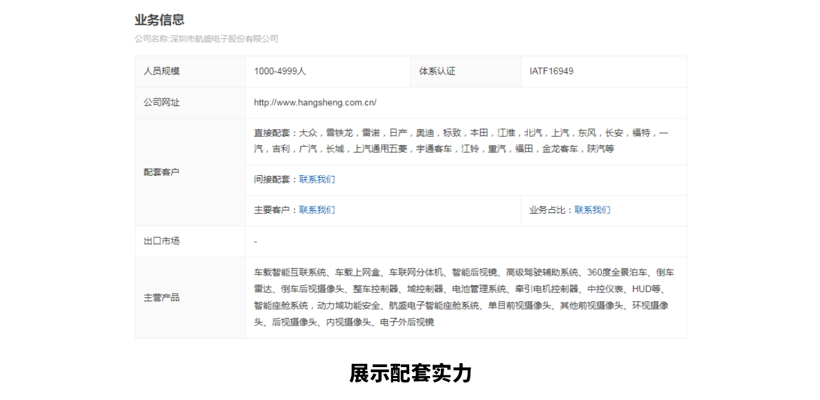Click the 配套客户 row label

pyautogui.click(x=161, y=172)
